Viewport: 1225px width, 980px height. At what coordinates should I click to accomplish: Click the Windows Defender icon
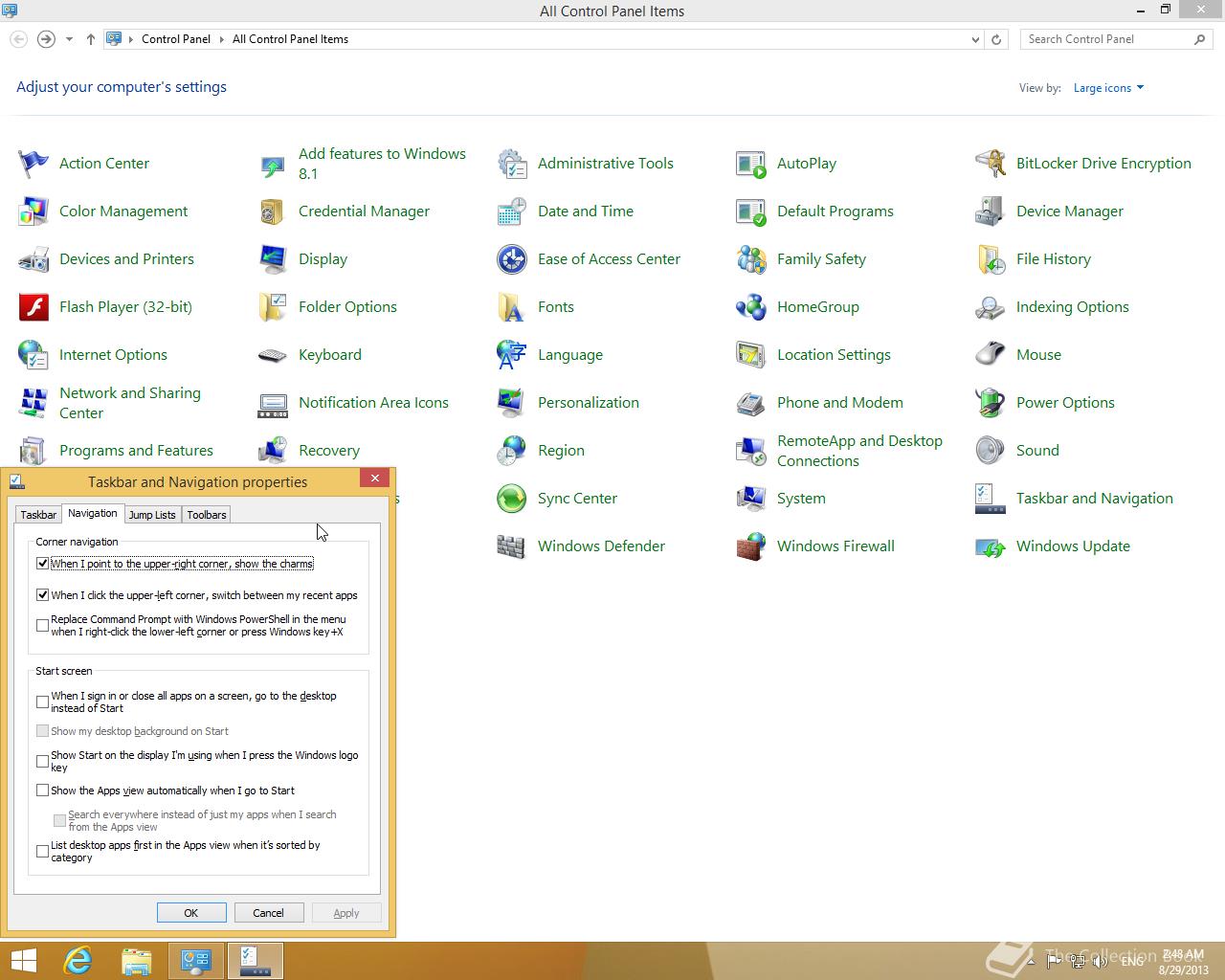[512, 546]
